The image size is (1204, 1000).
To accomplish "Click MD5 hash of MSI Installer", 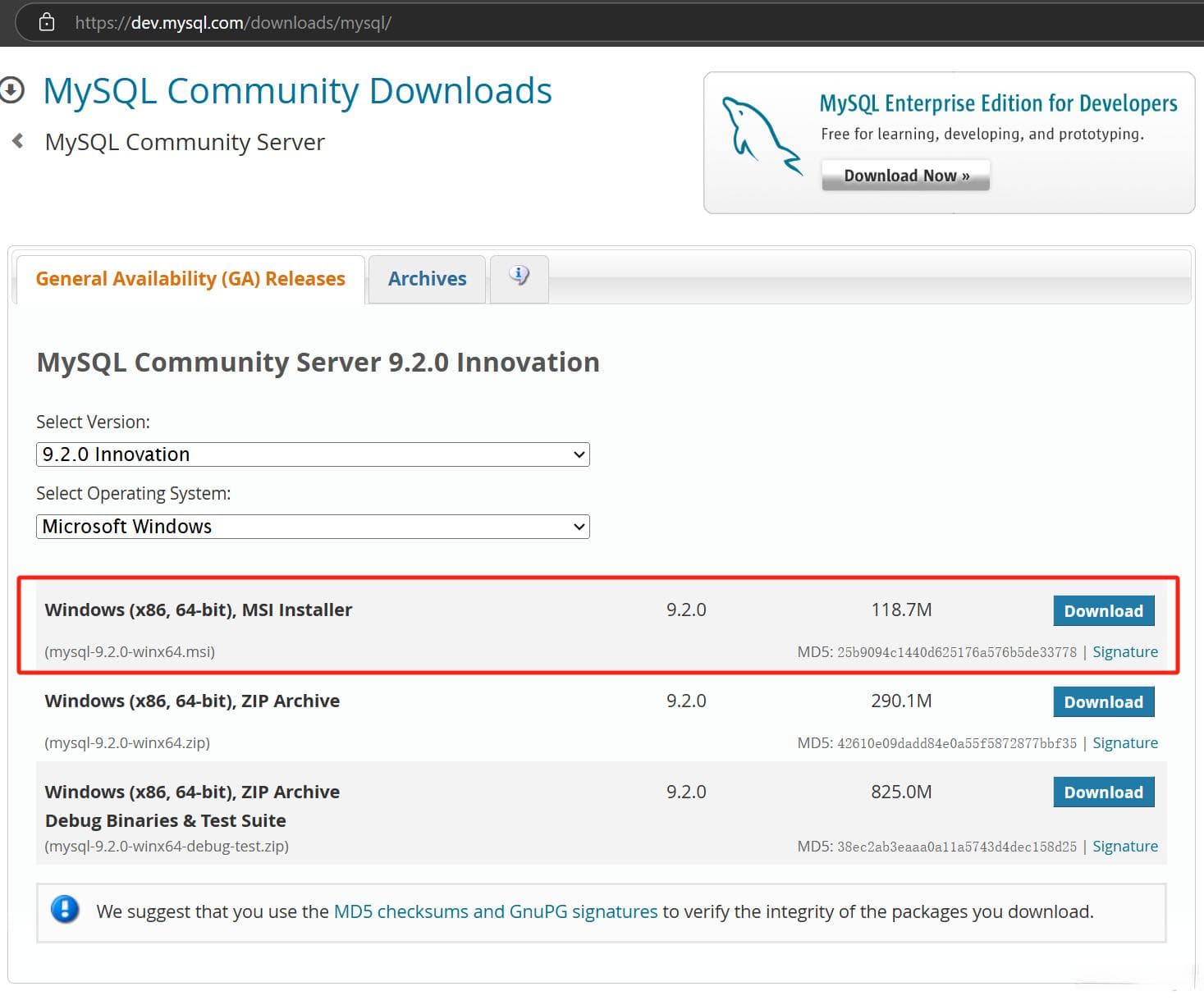I will [x=957, y=652].
